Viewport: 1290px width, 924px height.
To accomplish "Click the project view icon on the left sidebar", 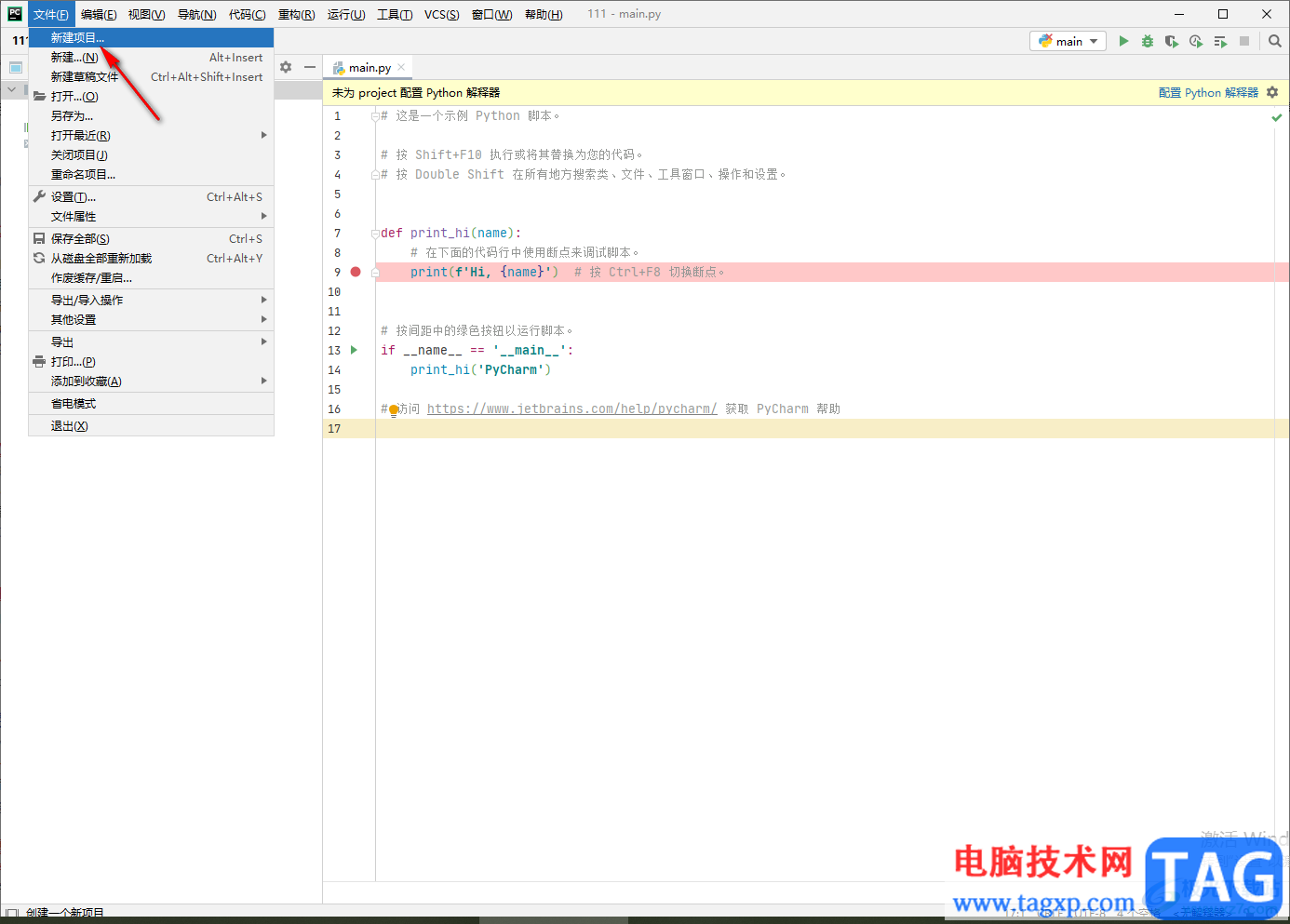I will tap(16, 67).
